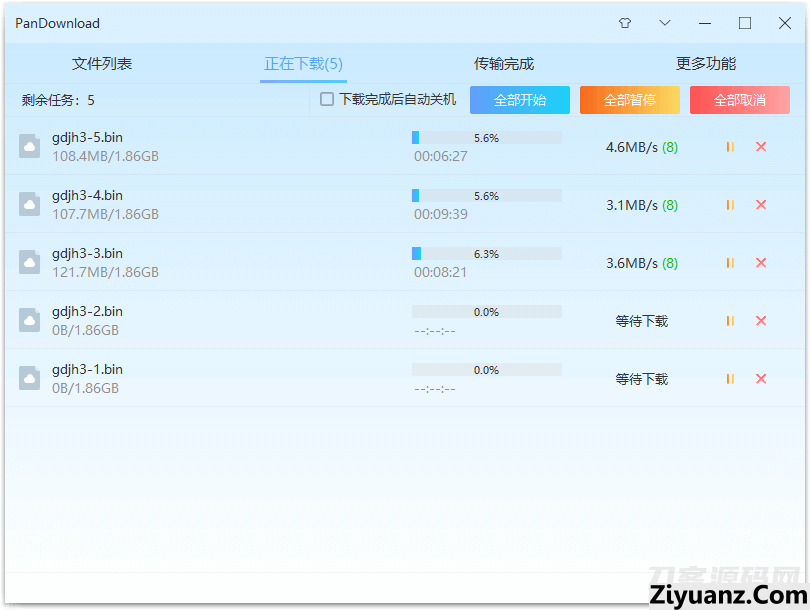Pause the gdjh3-4.bin download

[x=730, y=205]
